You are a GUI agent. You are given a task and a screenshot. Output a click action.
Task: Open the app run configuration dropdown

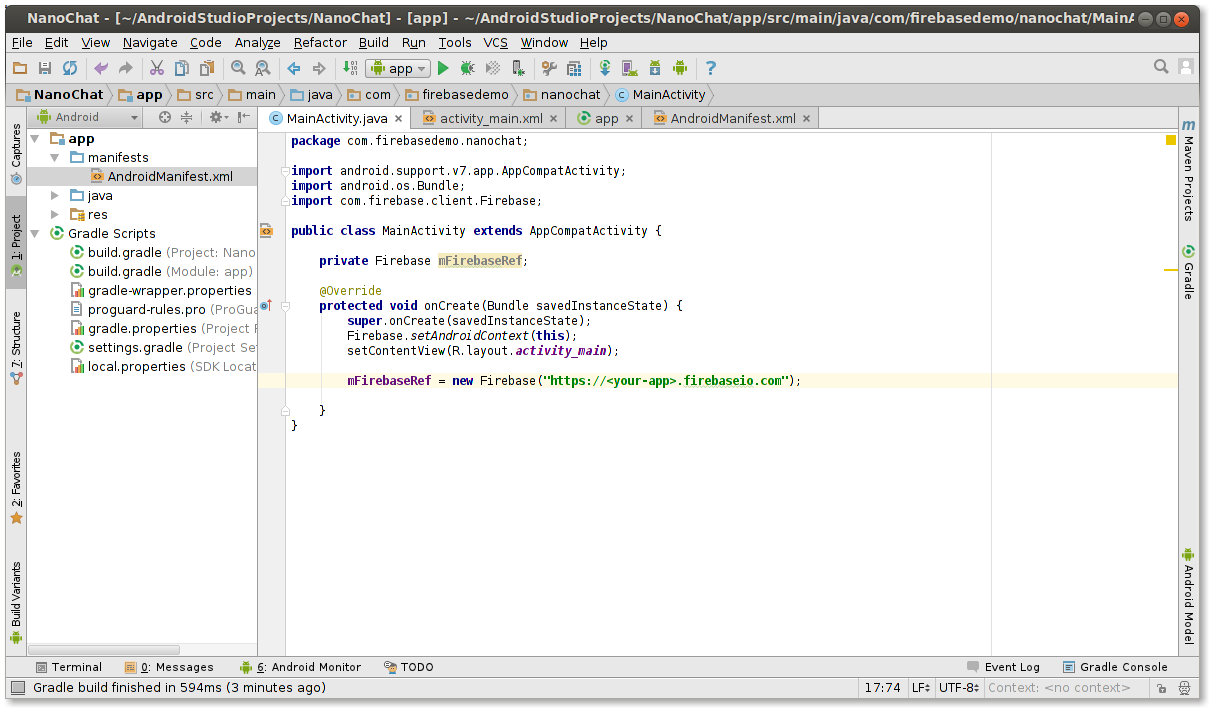click(398, 68)
